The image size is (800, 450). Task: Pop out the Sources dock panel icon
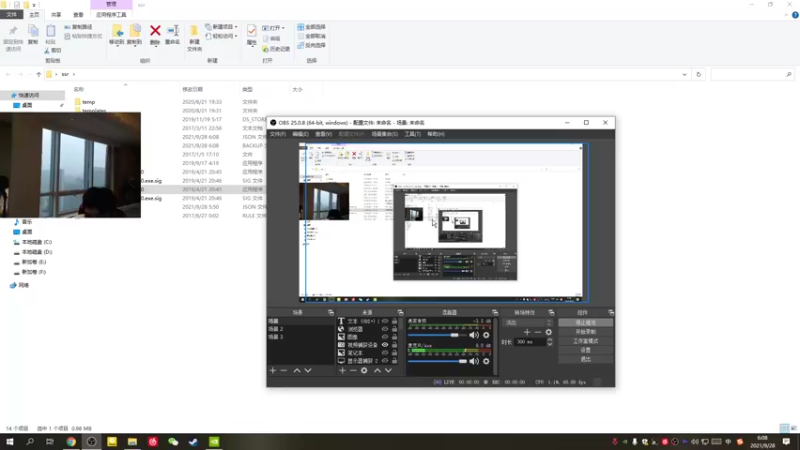[401, 312]
